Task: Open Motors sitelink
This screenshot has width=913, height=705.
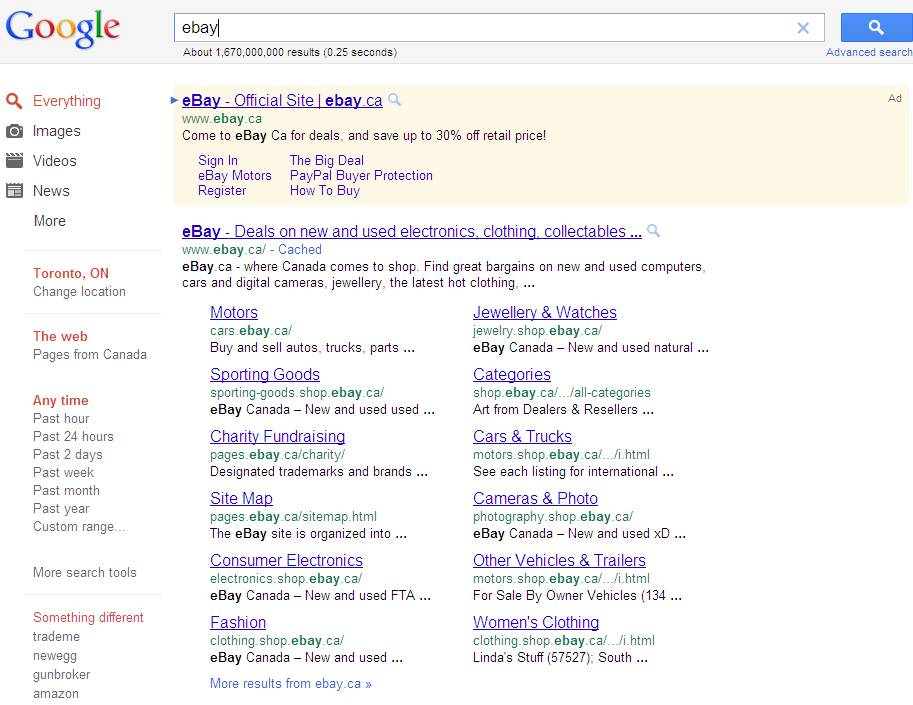Action: pyautogui.click(x=234, y=312)
